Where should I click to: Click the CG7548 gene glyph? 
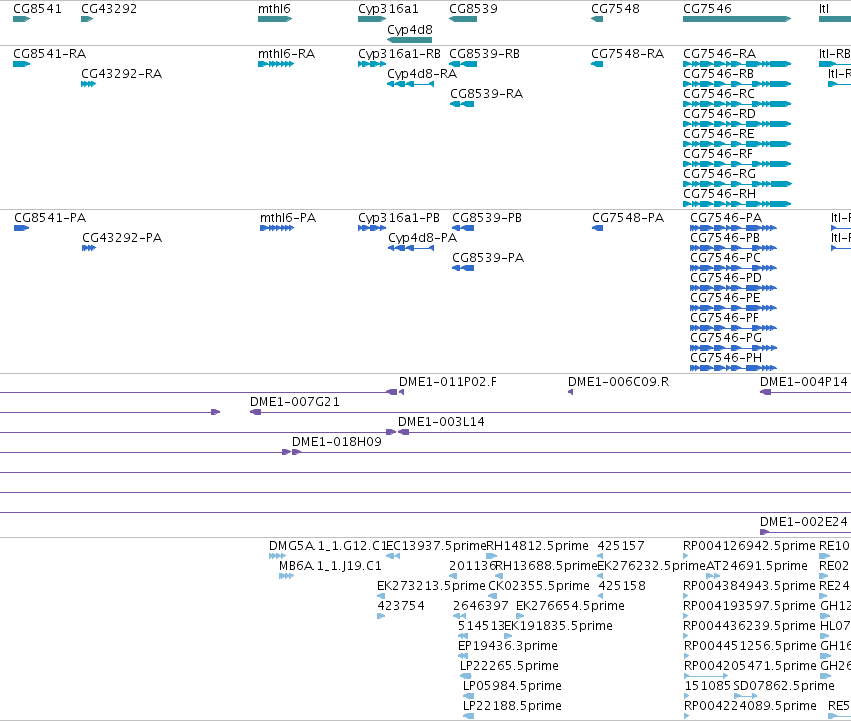597,19
